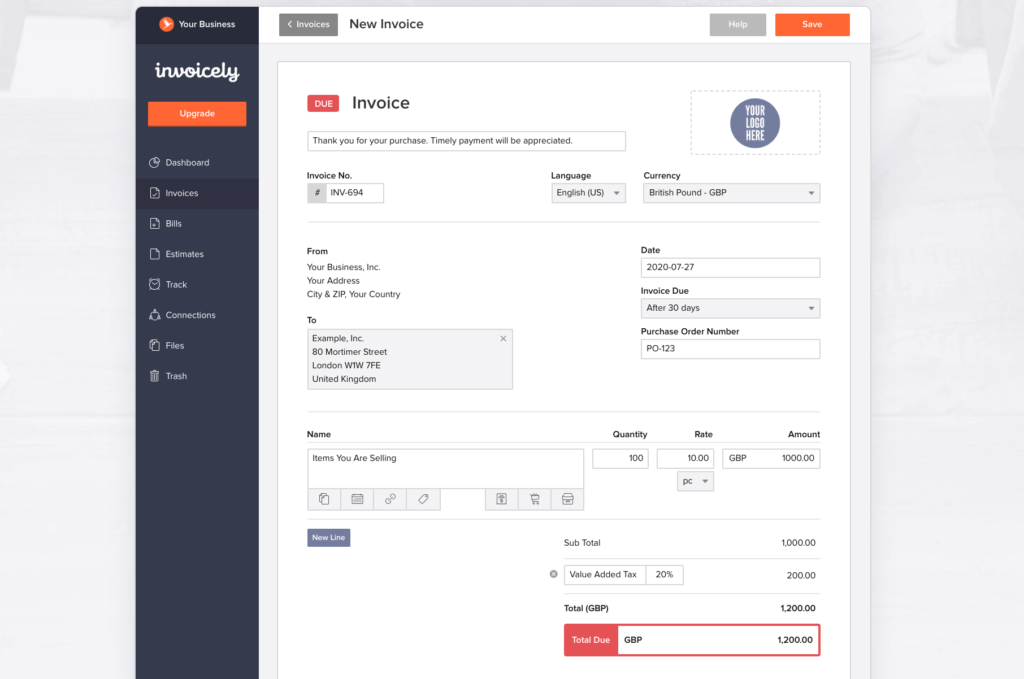The image size is (1024, 679).
Task: Open the Files section
Action: pos(175,345)
